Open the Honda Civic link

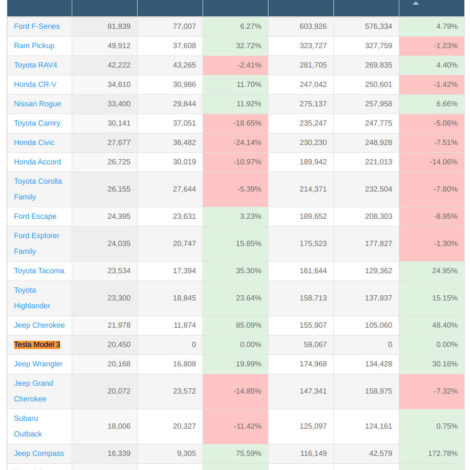[34, 142]
